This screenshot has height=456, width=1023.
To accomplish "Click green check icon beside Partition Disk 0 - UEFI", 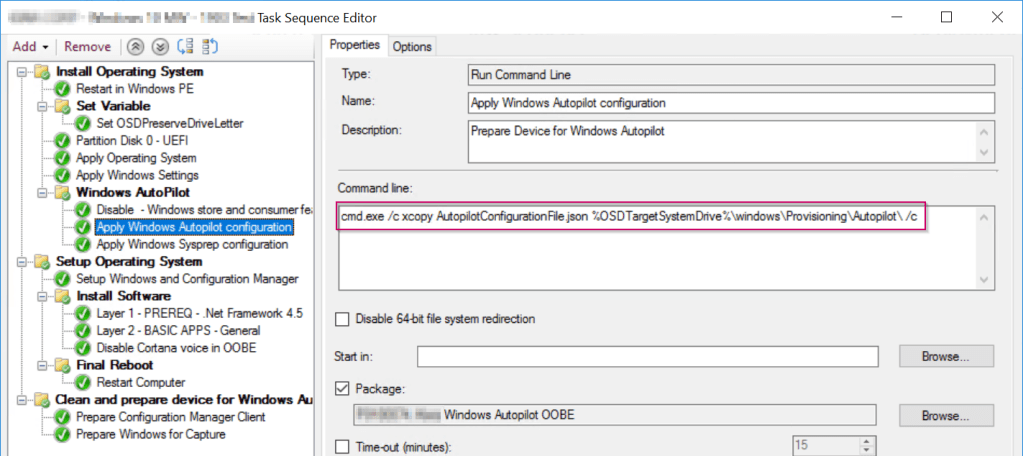I will click(63, 141).
